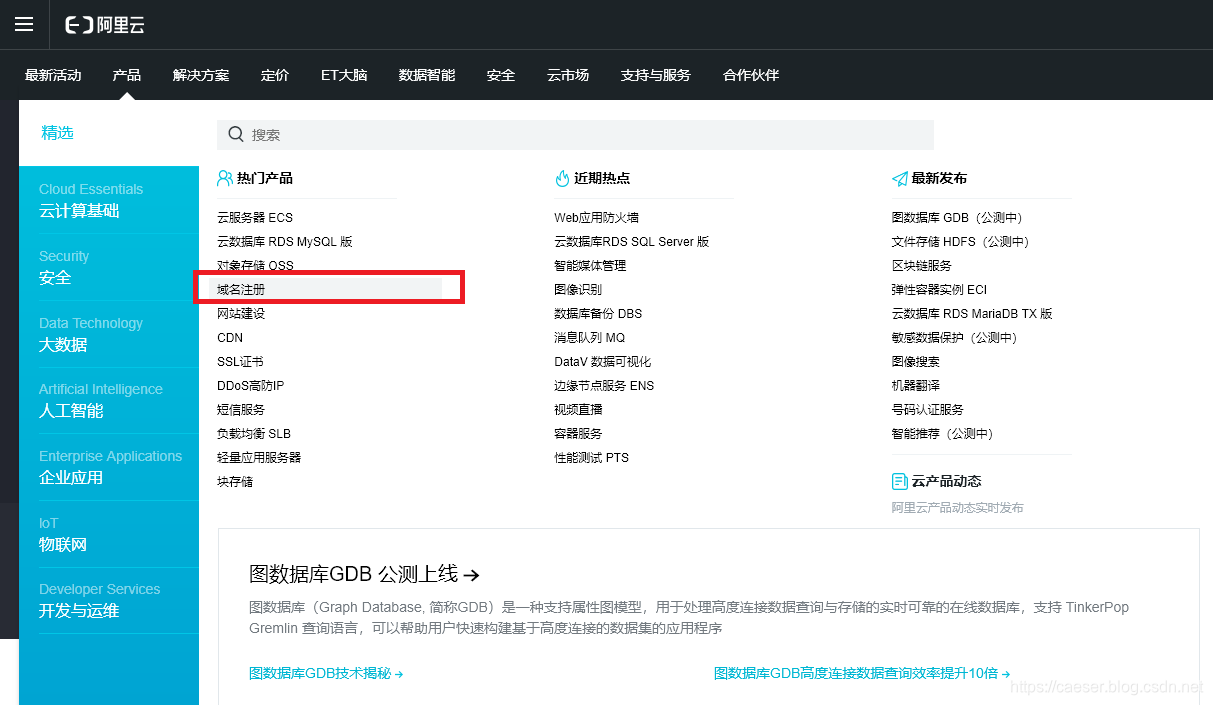Open 轻量应用服务器 link
1213x705 pixels.
coord(259,457)
